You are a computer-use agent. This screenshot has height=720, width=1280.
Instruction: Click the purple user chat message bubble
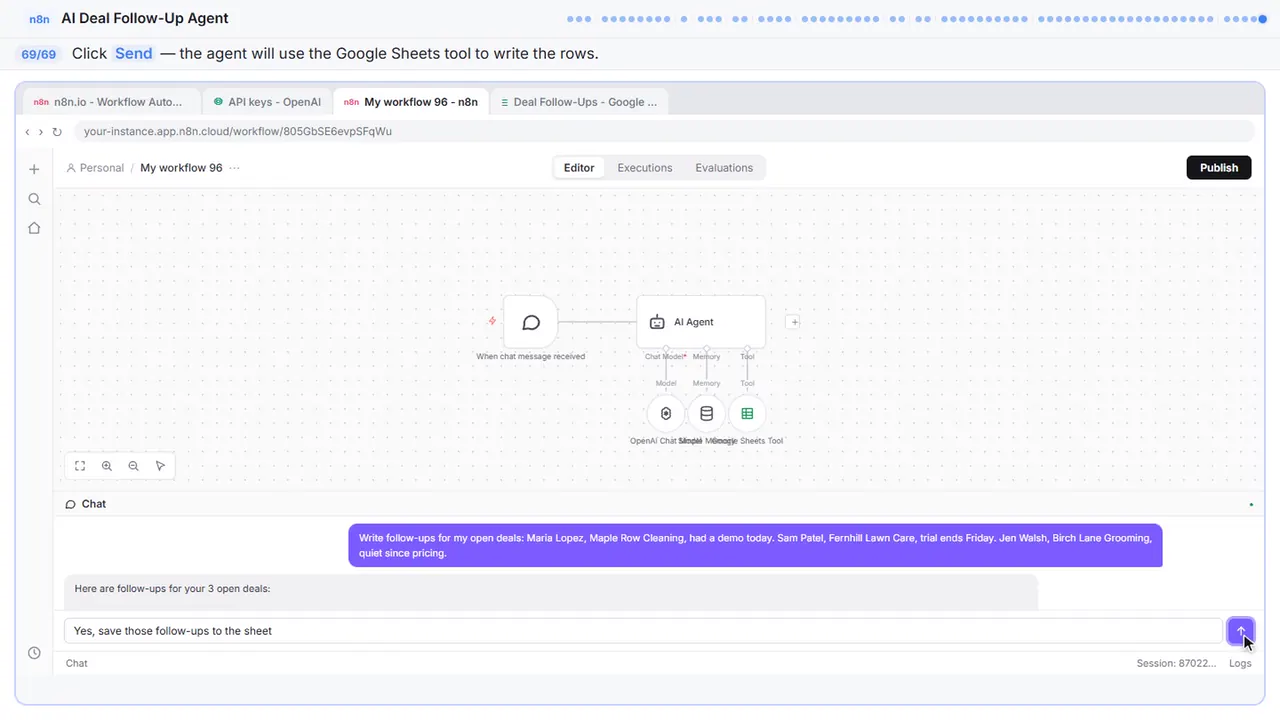[x=755, y=545]
